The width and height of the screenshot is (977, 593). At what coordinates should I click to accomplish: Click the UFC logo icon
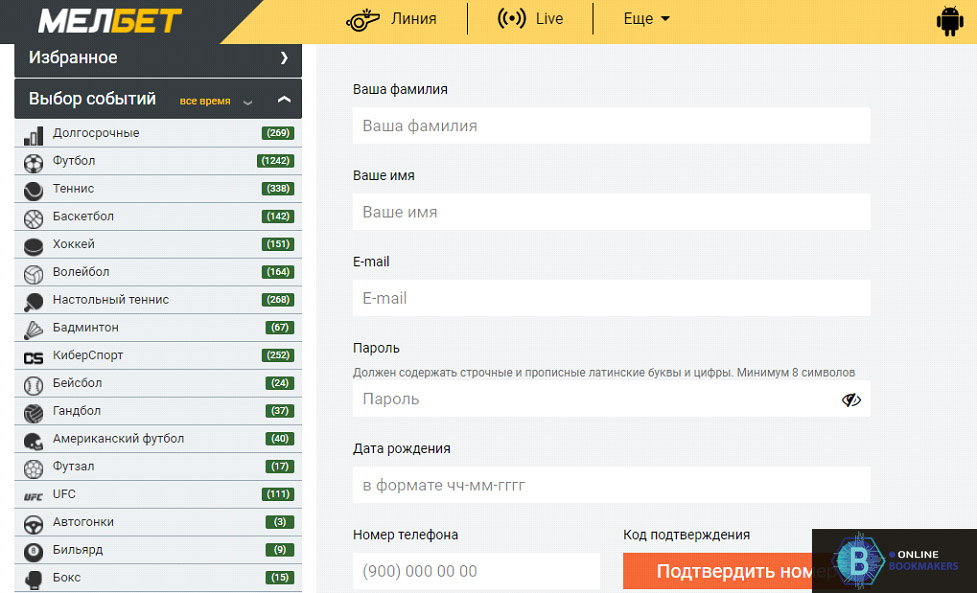[34, 495]
